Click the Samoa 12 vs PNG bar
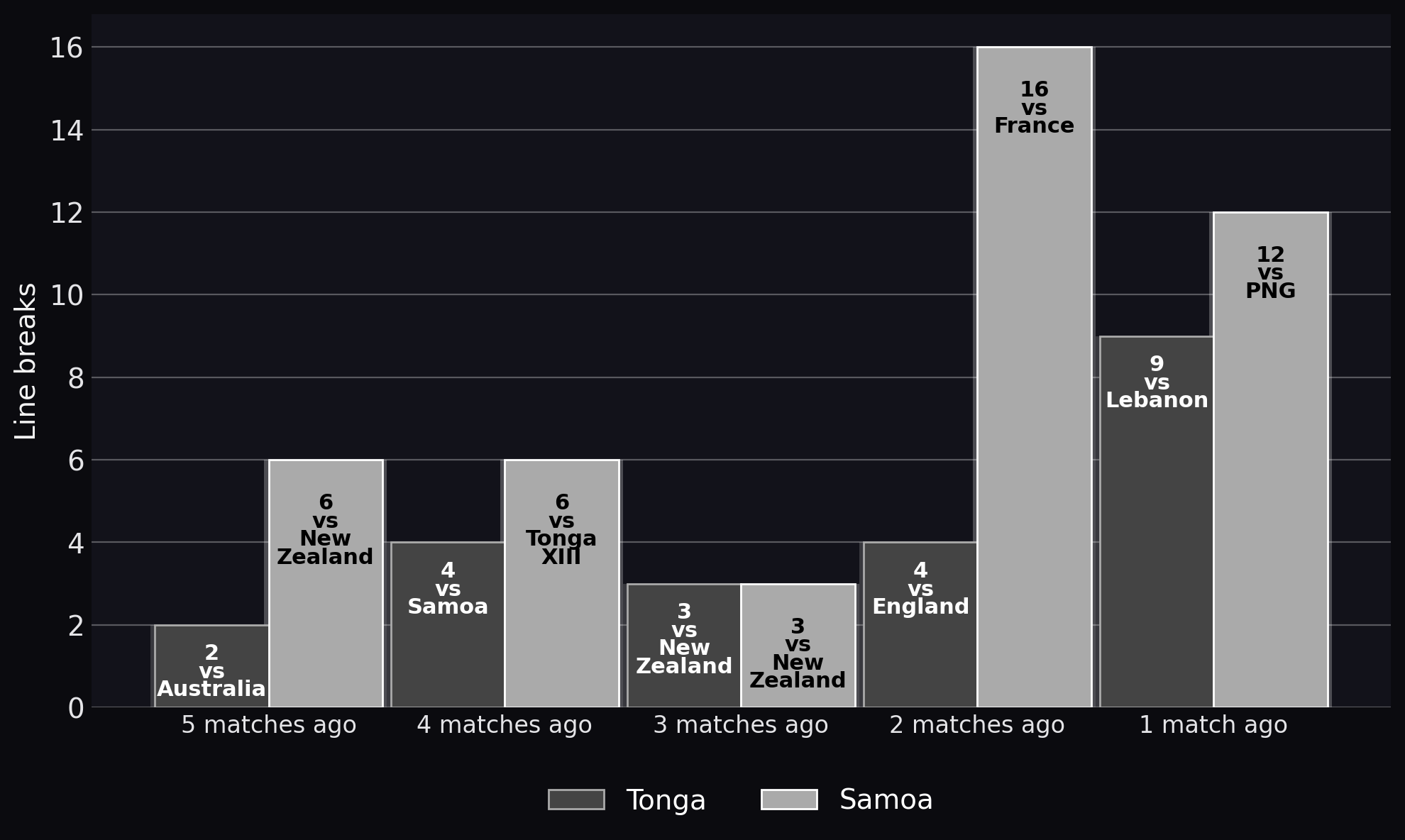The width and height of the screenshot is (1405, 840). coord(1270,460)
